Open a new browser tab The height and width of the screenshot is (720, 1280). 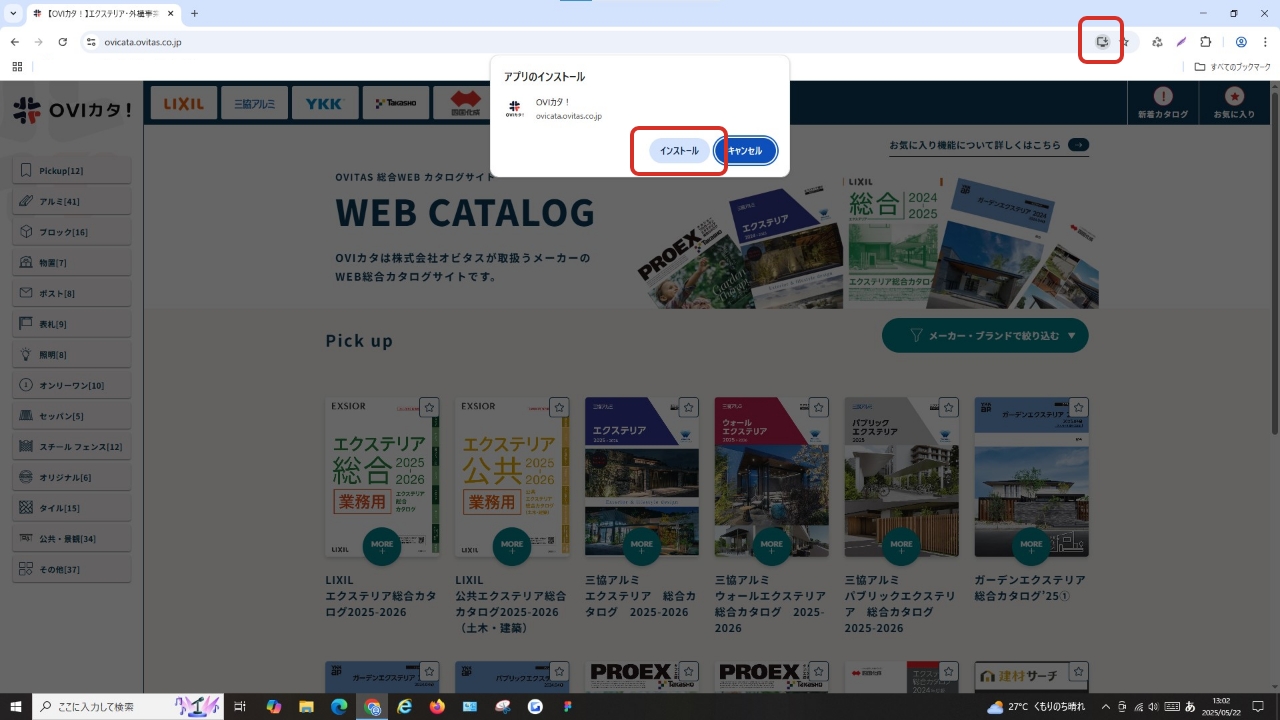pos(194,14)
